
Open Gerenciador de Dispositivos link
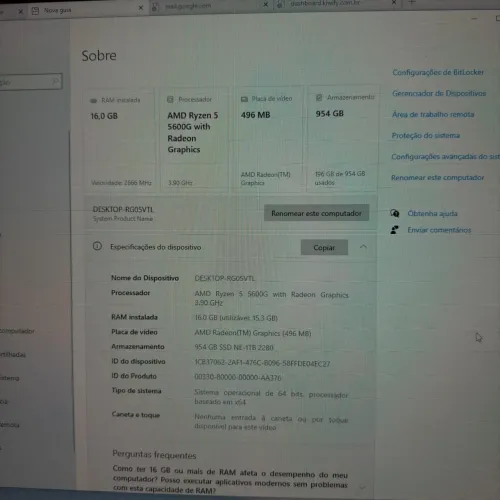click(x=439, y=93)
